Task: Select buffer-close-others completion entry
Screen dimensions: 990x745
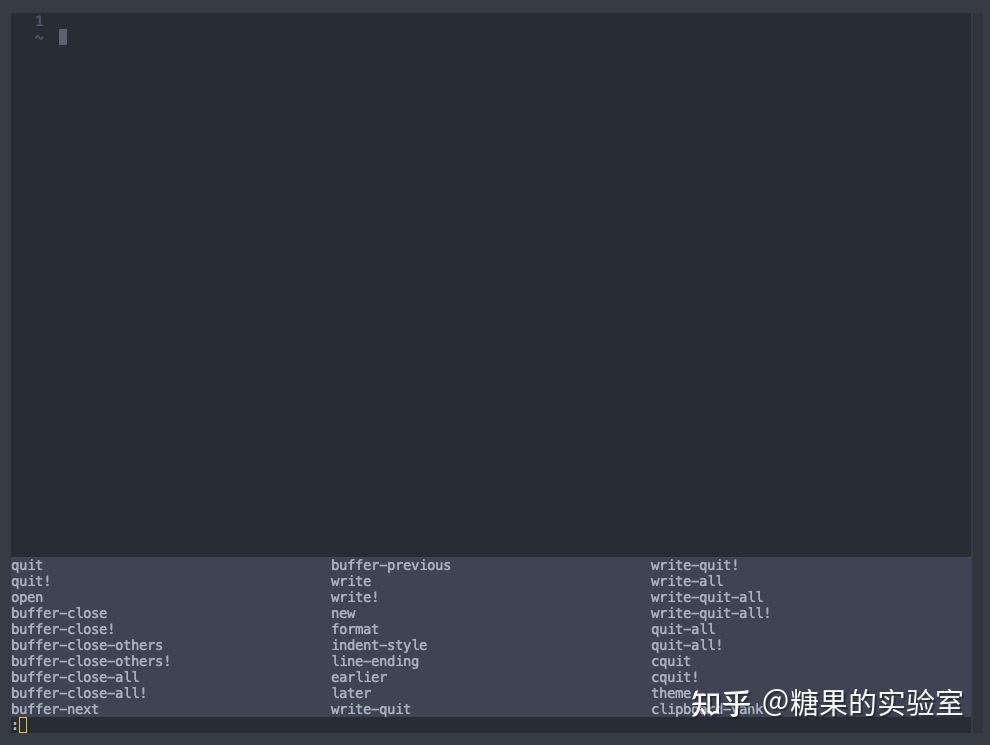Action: [86, 645]
